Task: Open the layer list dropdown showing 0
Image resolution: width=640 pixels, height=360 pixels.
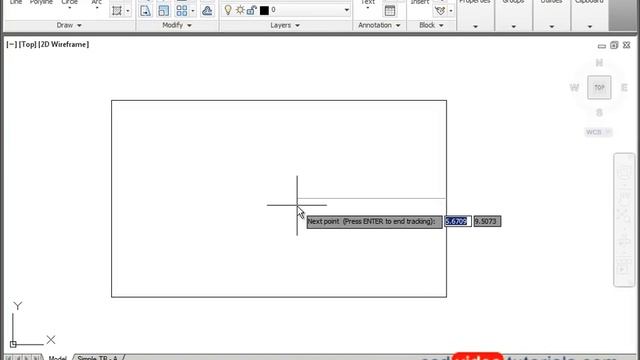Action: (347, 10)
